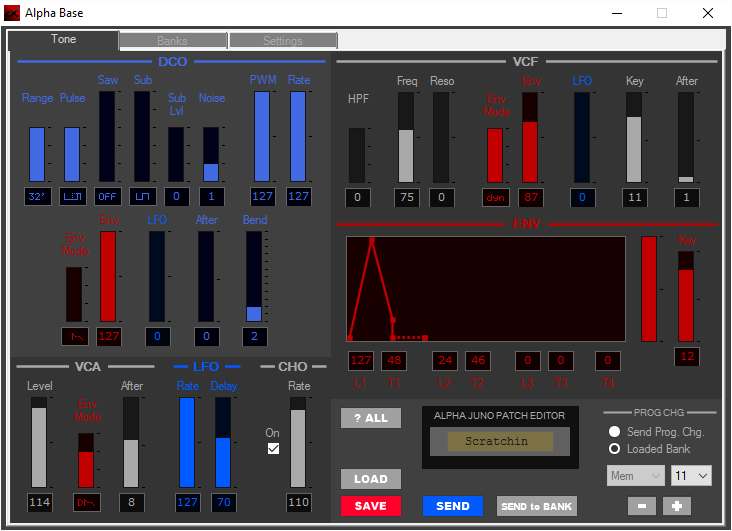Open the Mem dropdown
The height and width of the screenshot is (531, 732).
635,476
